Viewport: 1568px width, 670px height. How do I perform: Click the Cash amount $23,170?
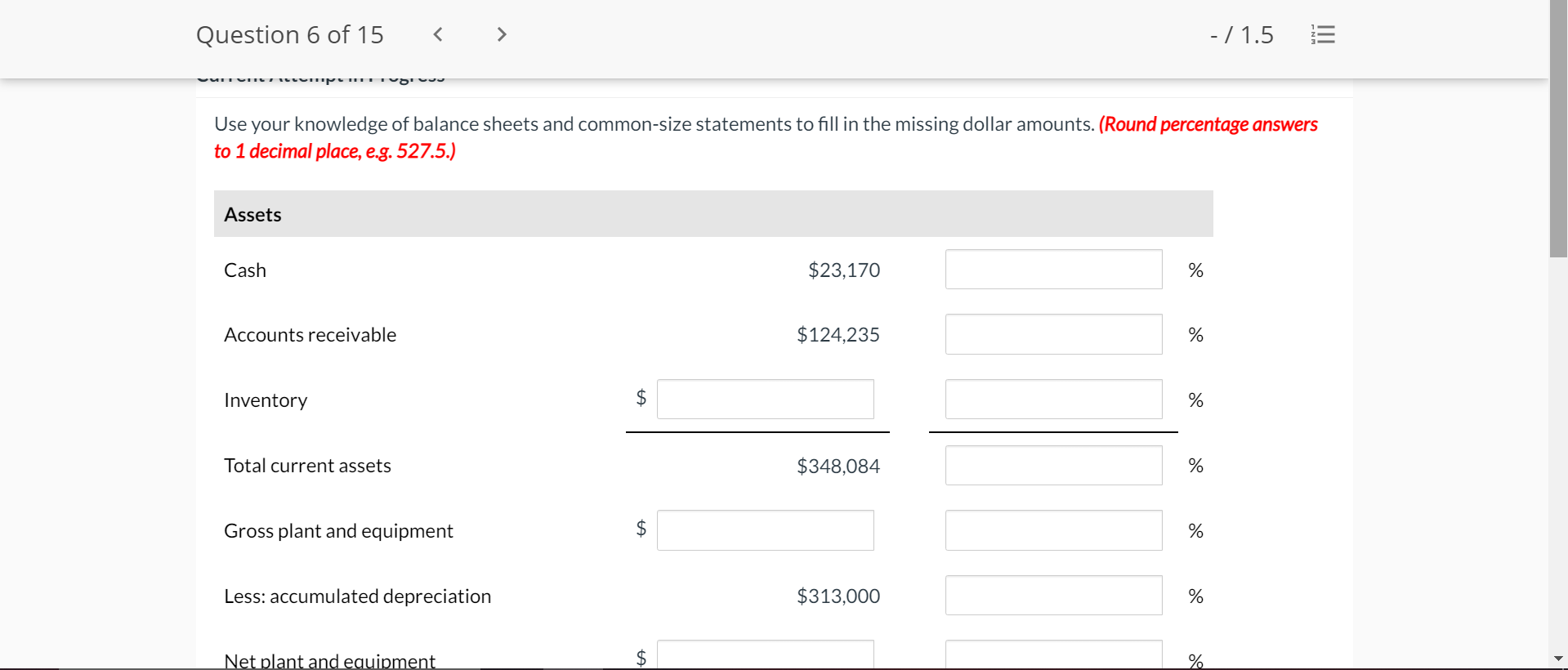843,270
